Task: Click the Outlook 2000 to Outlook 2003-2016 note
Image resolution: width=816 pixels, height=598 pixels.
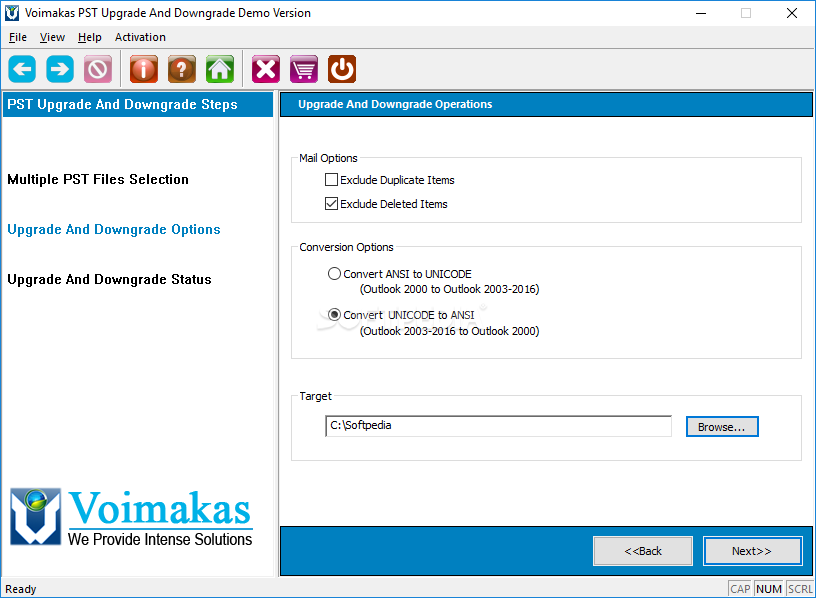Action: pyautogui.click(x=450, y=289)
